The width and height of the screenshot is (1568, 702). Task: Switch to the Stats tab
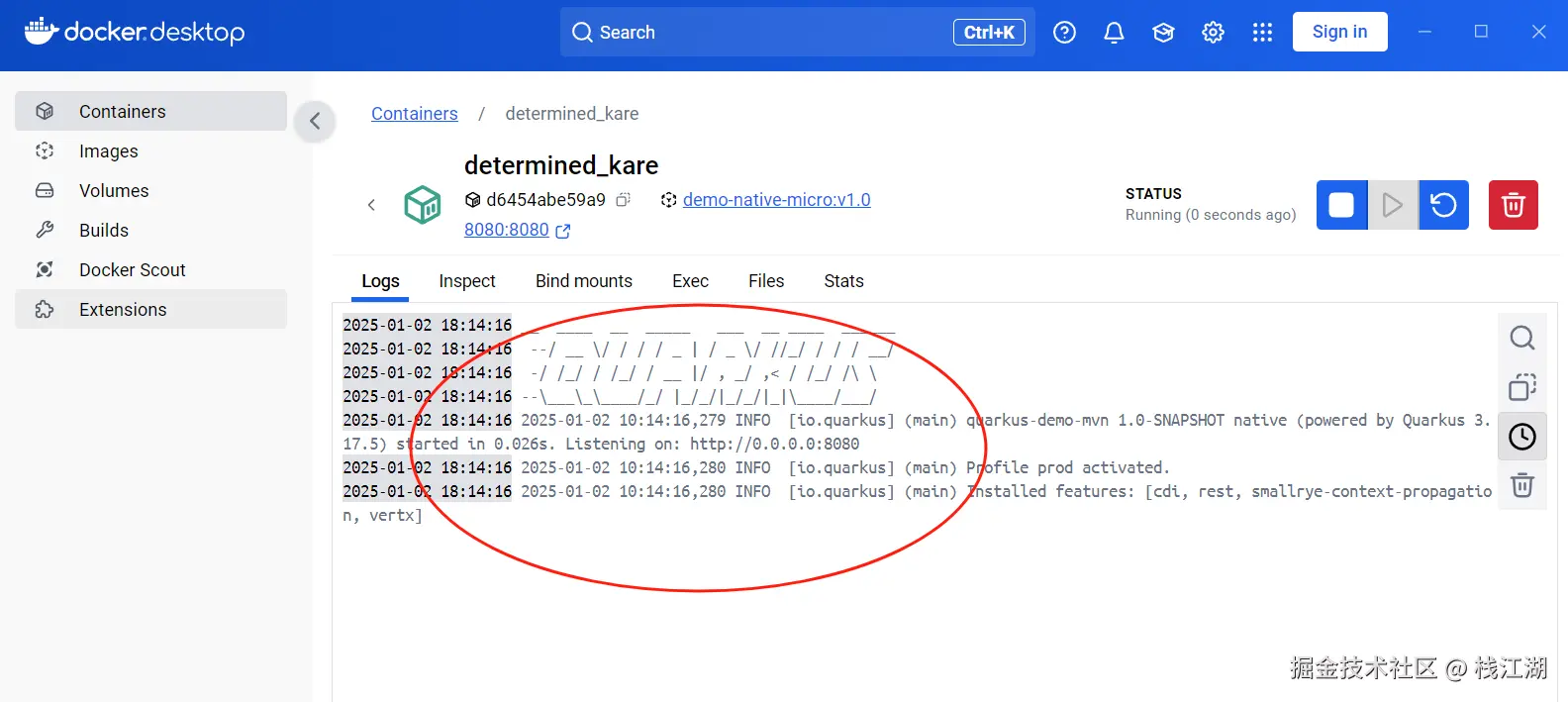click(x=843, y=281)
